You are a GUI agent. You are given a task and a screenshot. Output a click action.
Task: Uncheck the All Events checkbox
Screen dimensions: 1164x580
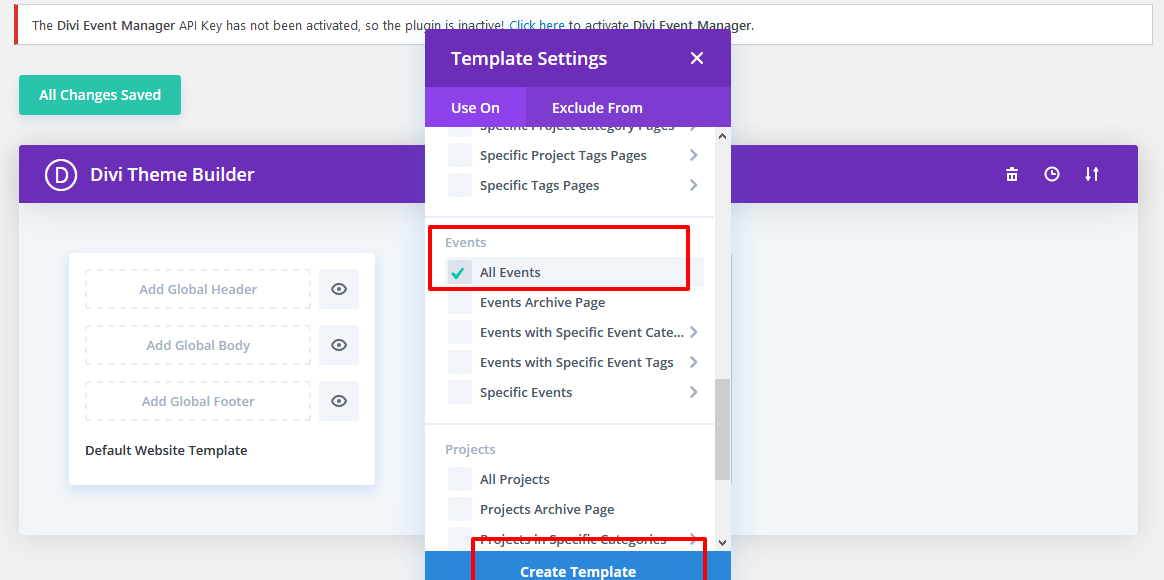(460, 273)
